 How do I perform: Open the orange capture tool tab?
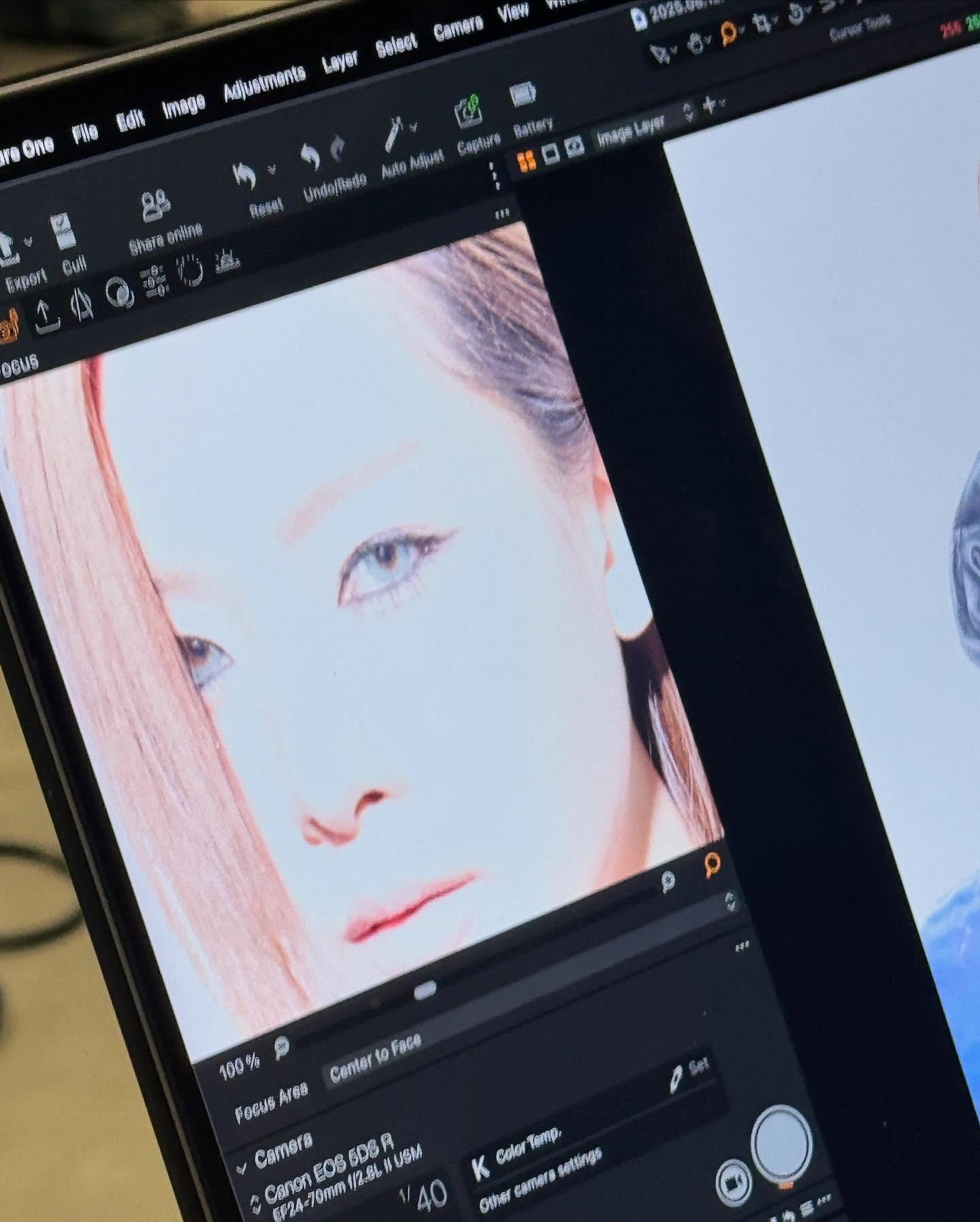coord(7,327)
